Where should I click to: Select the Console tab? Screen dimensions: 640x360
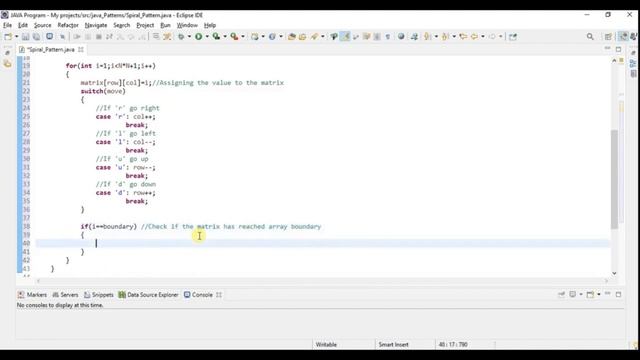(198, 295)
